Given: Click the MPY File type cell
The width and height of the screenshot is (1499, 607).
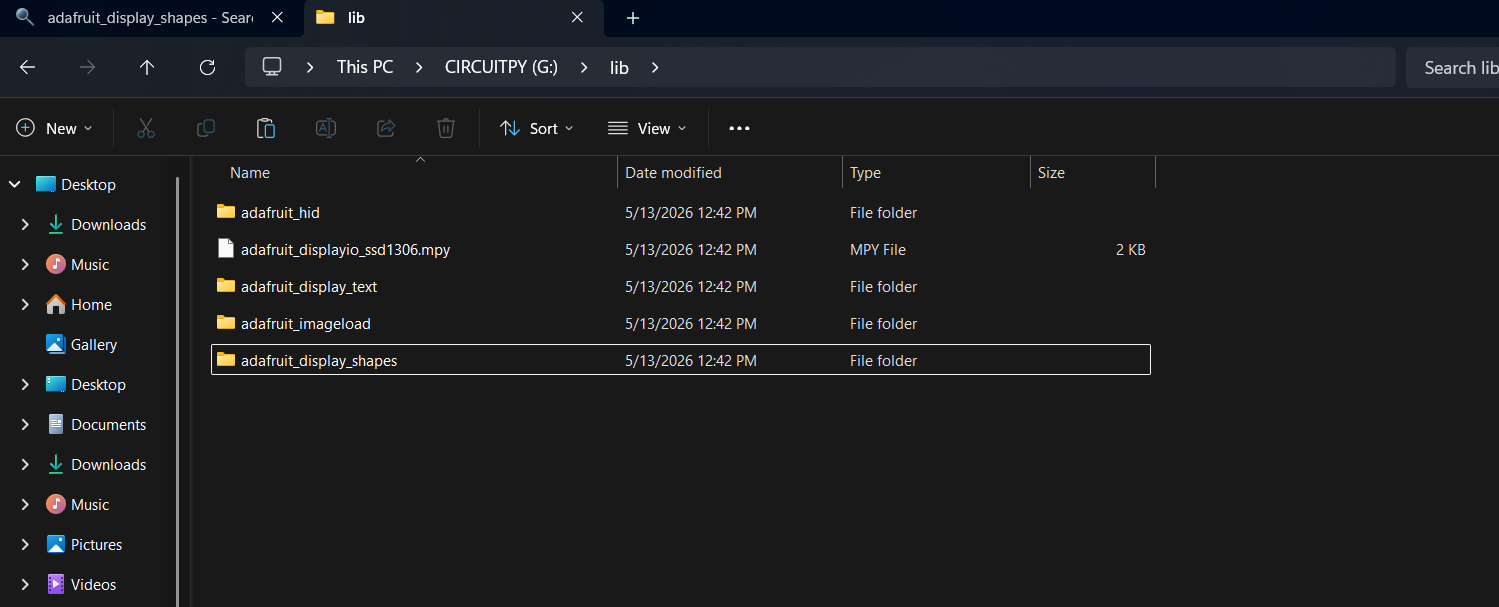Looking at the screenshot, I should click(x=878, y=249).
